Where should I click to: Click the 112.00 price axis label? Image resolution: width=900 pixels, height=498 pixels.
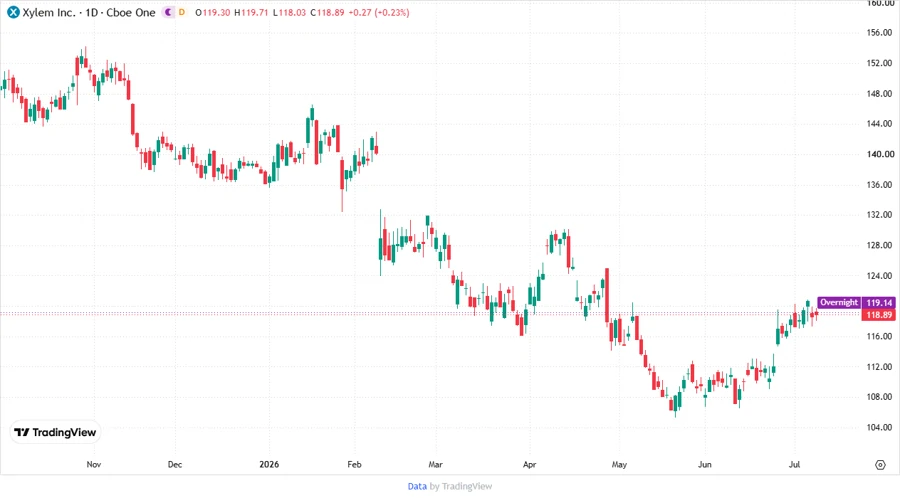(x=880, y=367)
